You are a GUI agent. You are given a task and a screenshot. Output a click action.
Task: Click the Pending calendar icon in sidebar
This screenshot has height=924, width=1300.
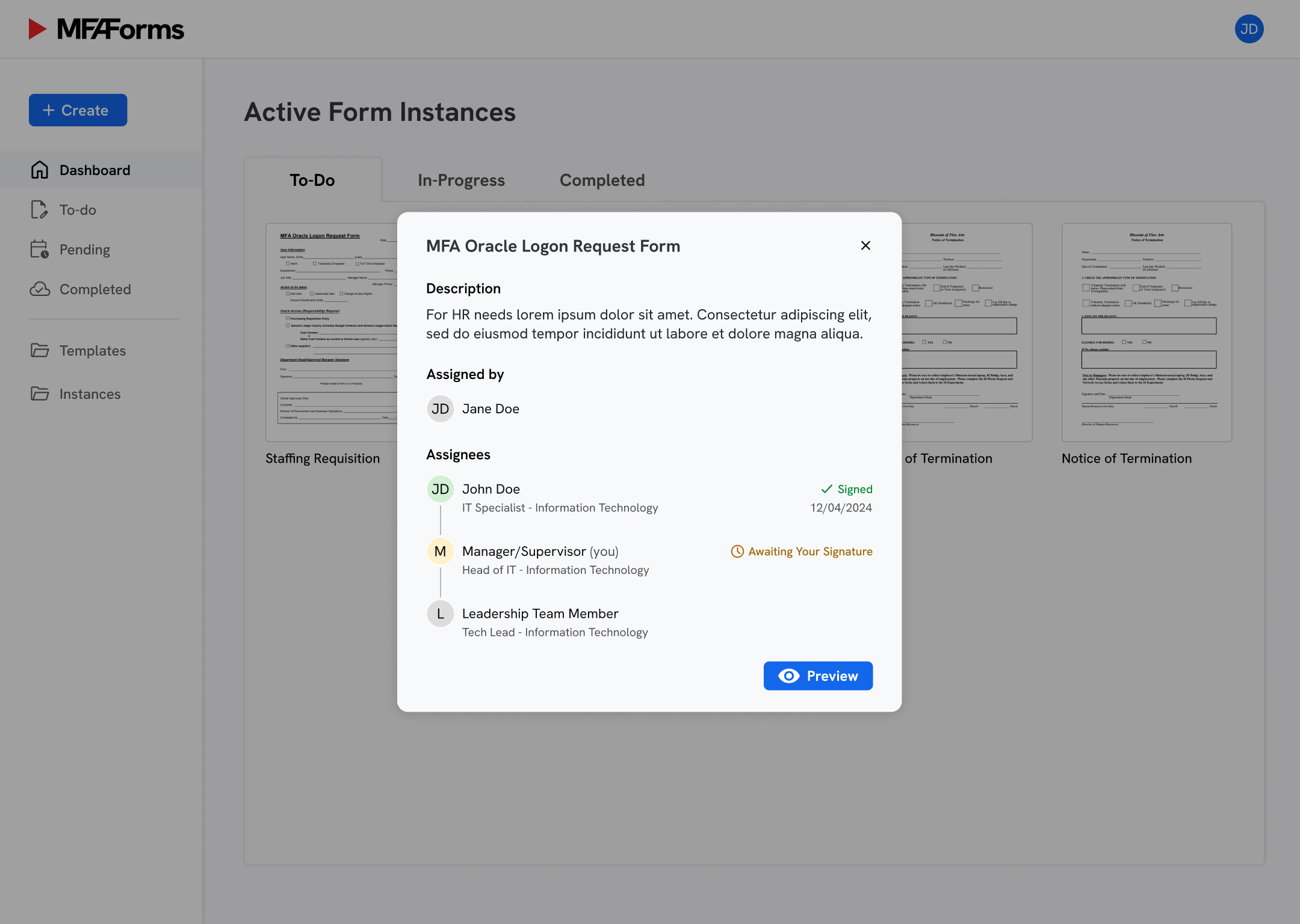(x=40, y=250)
